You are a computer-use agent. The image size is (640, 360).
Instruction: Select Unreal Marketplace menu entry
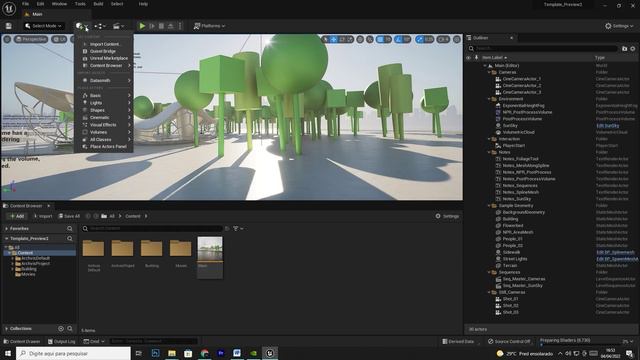(x=104, y=58)
